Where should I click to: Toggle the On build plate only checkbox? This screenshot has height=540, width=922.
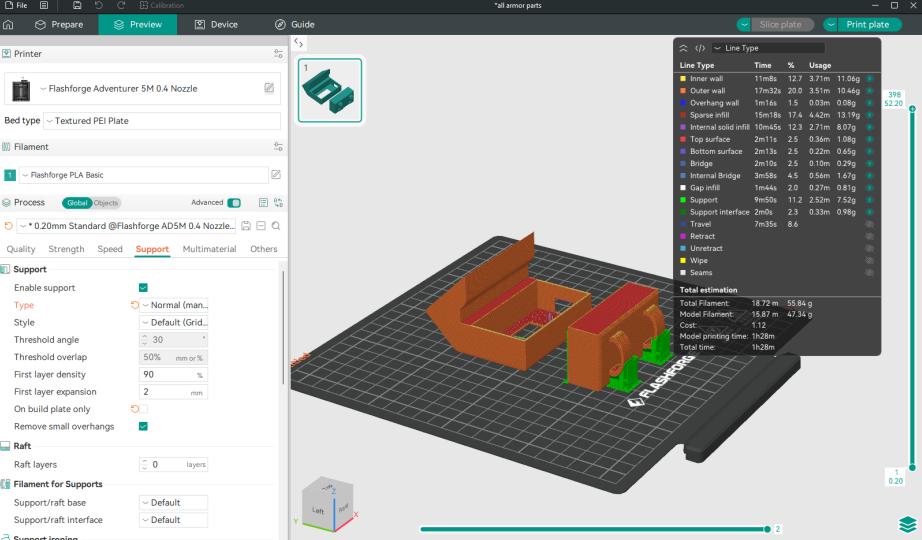coord(143,409)
